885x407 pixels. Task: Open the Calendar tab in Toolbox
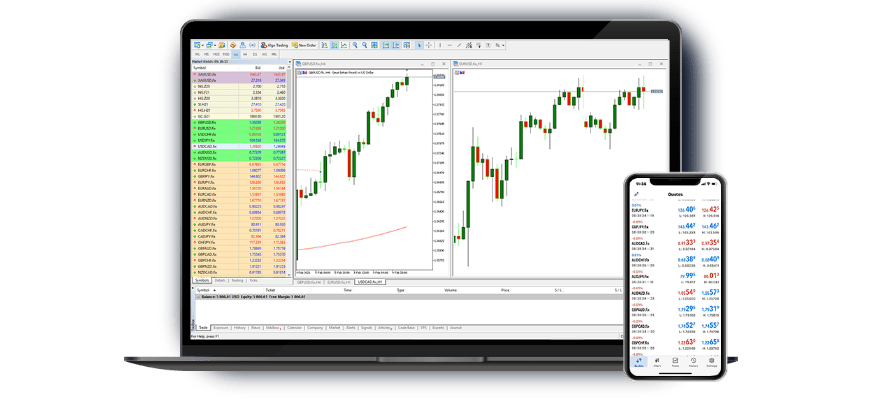coord(295,327)
